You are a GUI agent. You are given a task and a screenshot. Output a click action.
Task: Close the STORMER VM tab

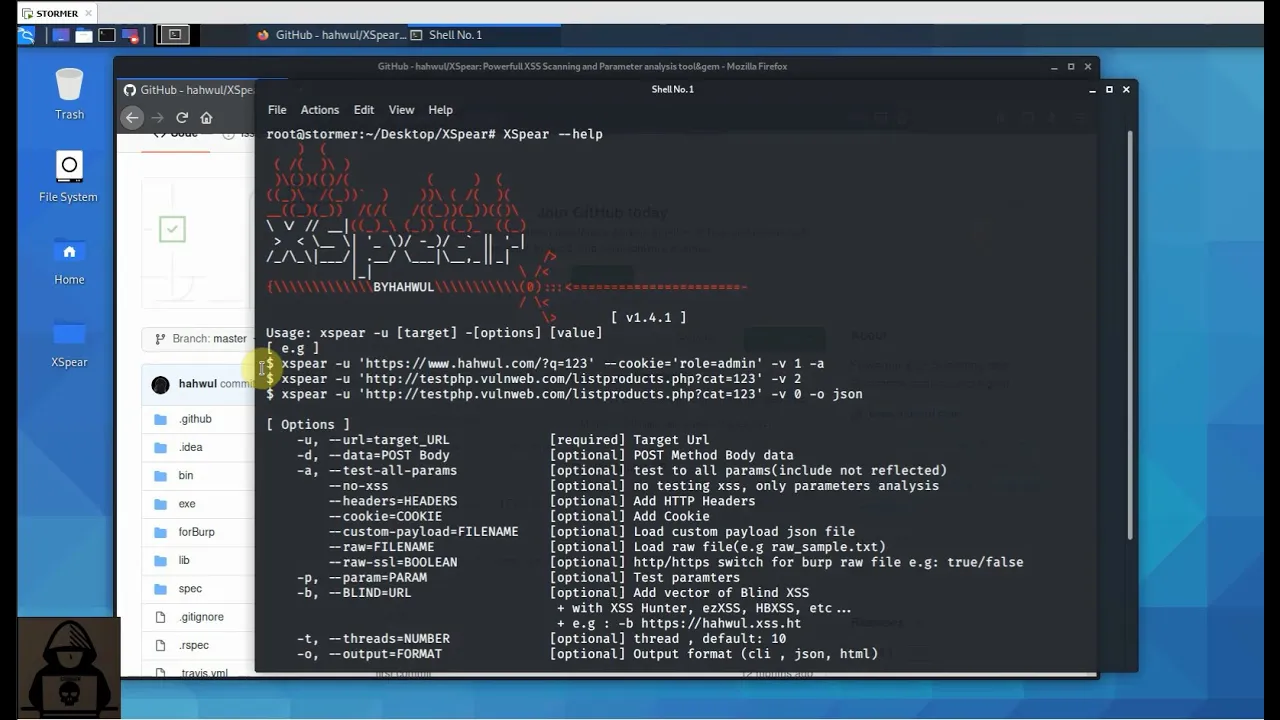coord(88,14)
